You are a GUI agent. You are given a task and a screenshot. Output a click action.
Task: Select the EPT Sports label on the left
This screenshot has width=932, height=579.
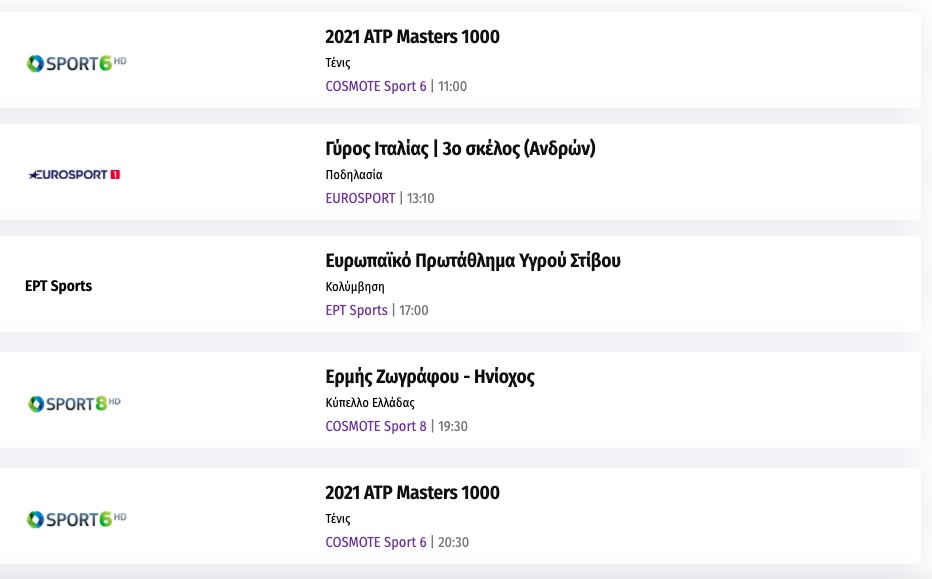click(58, 286)
